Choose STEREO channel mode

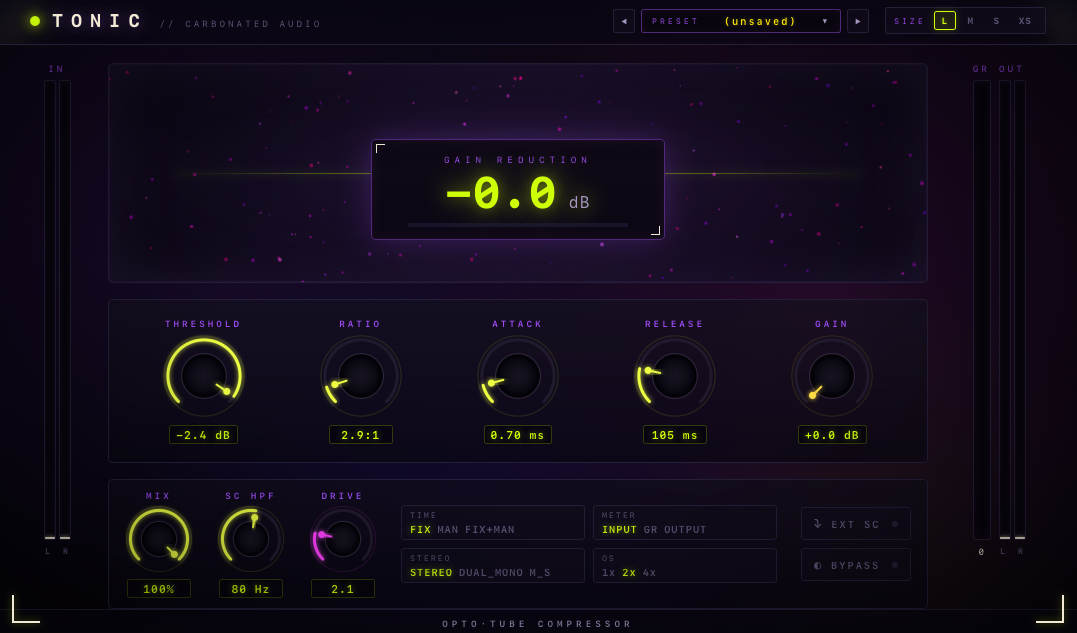pyautogui.click(x=431, y=573)
